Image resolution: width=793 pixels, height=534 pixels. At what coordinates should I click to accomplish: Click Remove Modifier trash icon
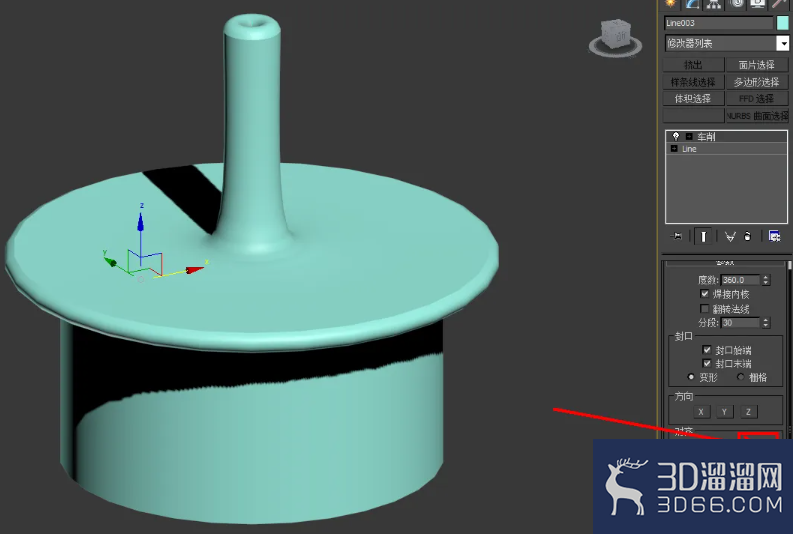pyautogui.click(x=747, y=236)
